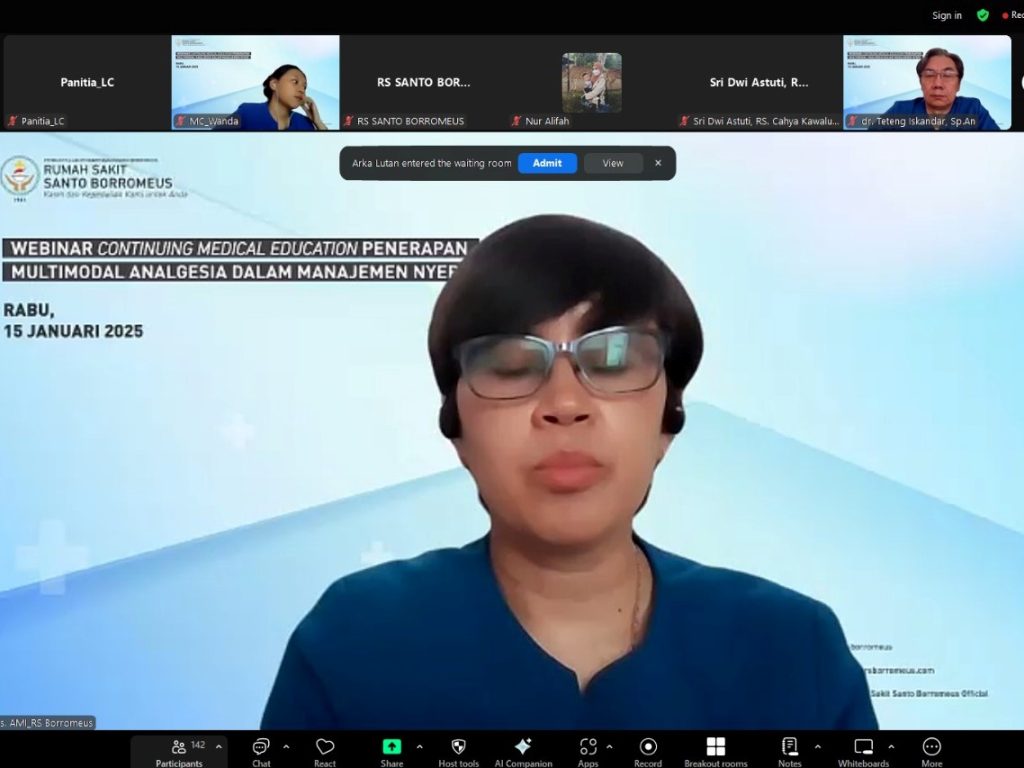This screenshot has width=1024, height=768.
Task: Open the Participants panel icon
Action: point(179,747)
